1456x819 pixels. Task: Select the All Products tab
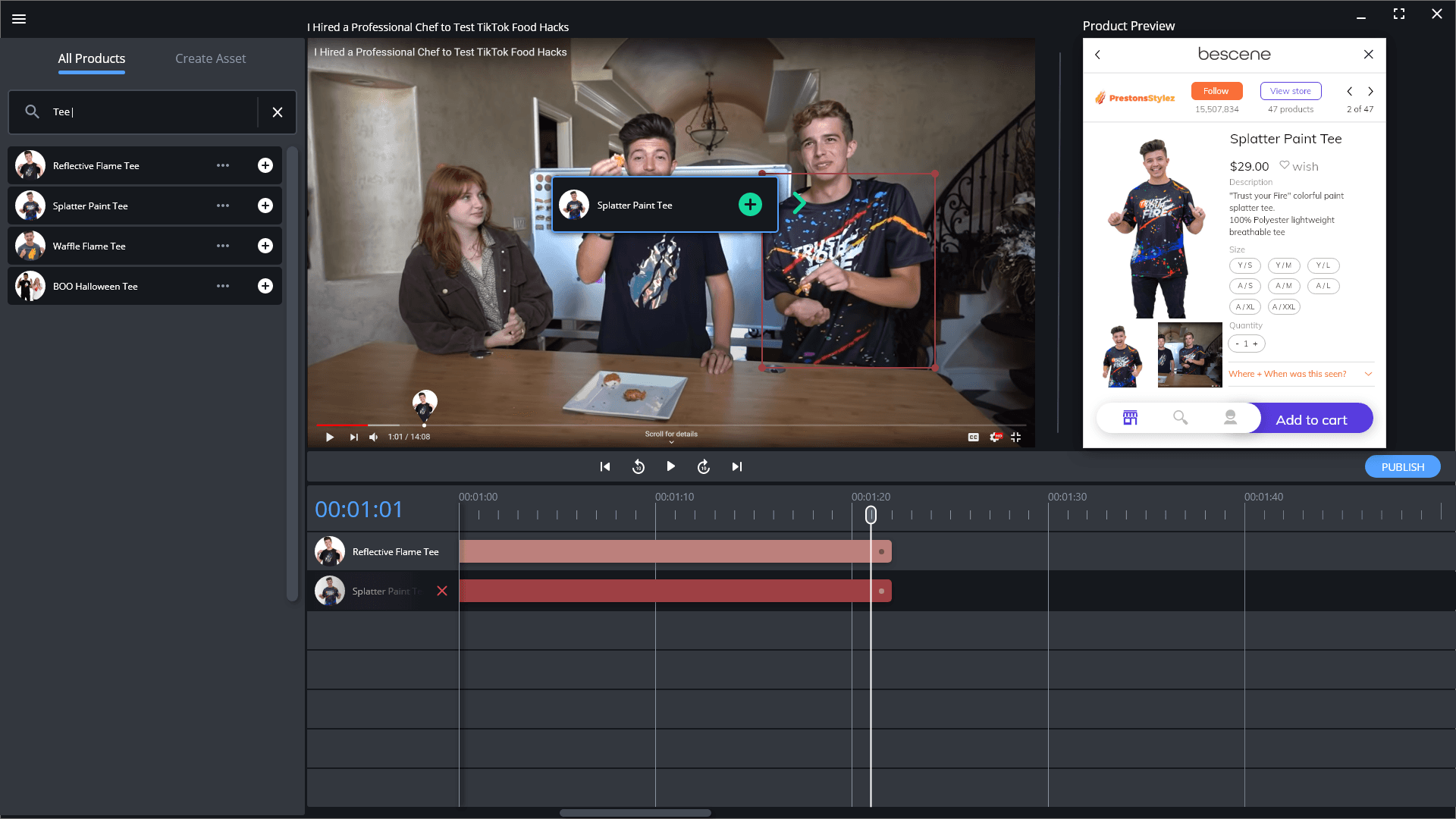(91, 58)
